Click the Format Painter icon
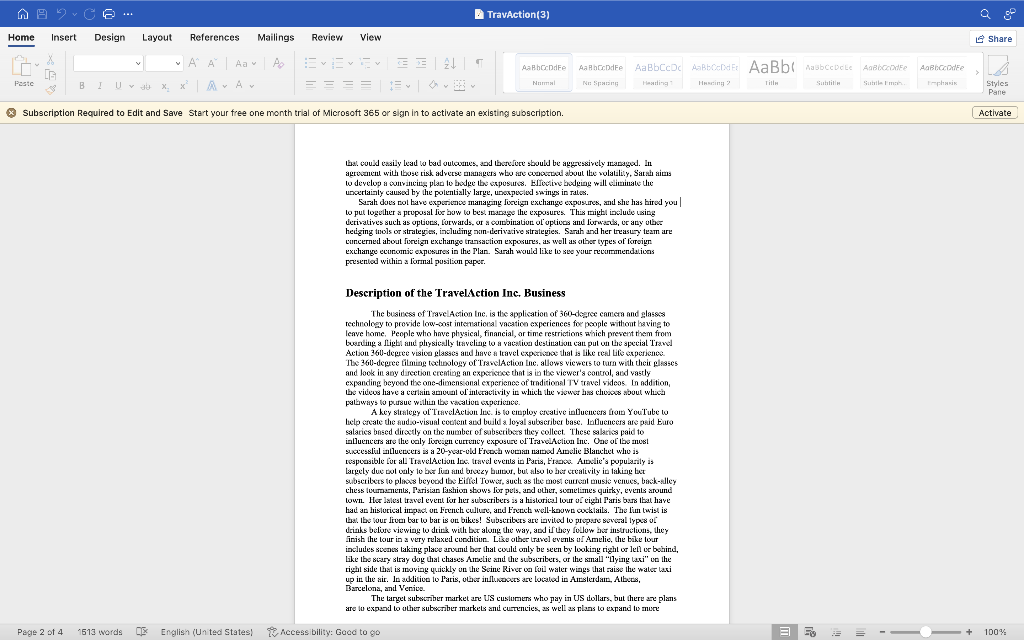The height and width of the screenshot is (640, 1024). pos(51,90)
